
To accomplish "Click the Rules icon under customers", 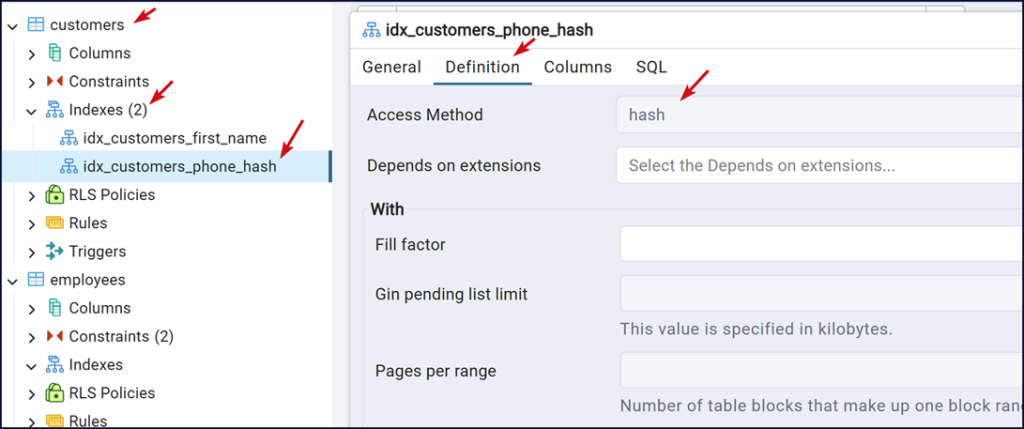I will tap(55, 223).
